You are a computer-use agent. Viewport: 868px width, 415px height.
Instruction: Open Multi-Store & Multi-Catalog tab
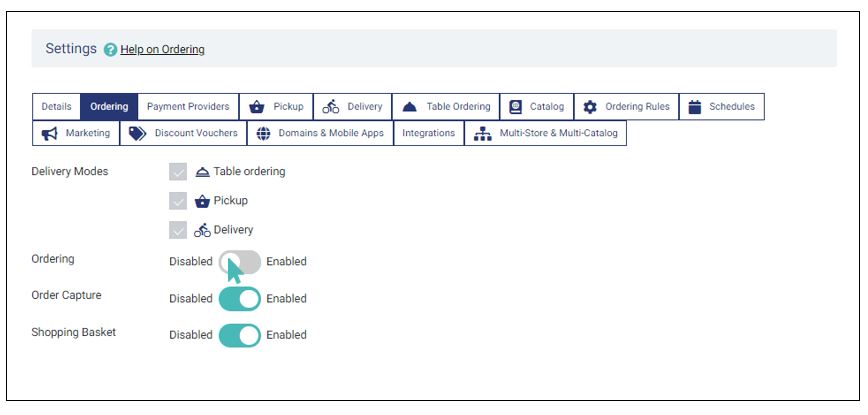(x=545, y=133)
